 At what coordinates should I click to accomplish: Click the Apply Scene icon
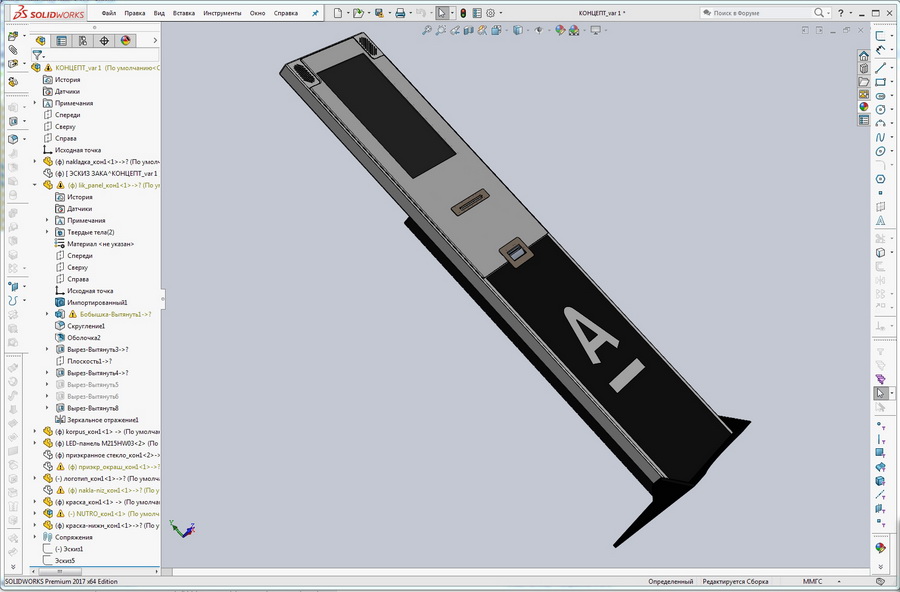[572, 31]
